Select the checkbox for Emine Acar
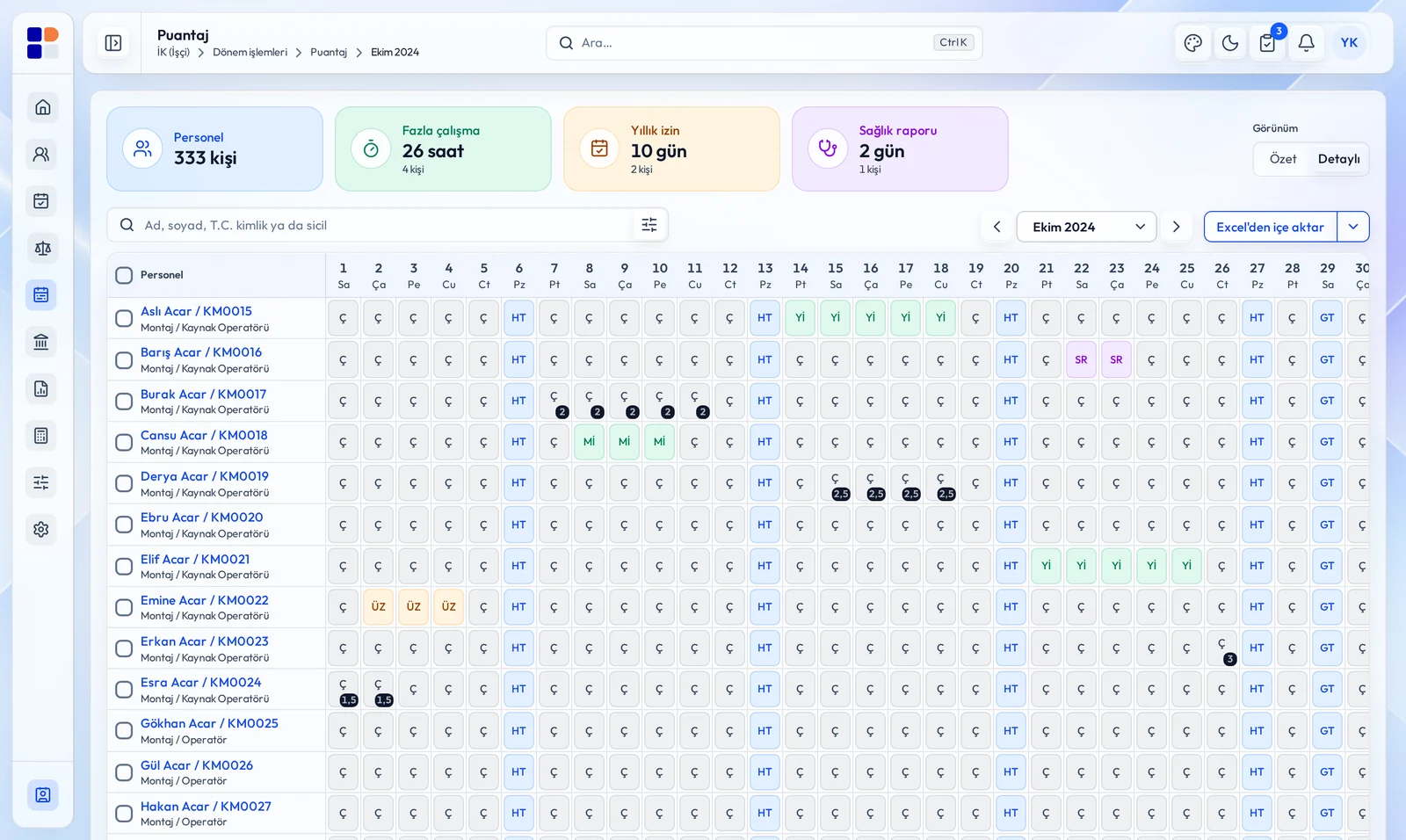Image resolution: width=1406 pixels, height=840 pixels. click(x=124, y=607)
